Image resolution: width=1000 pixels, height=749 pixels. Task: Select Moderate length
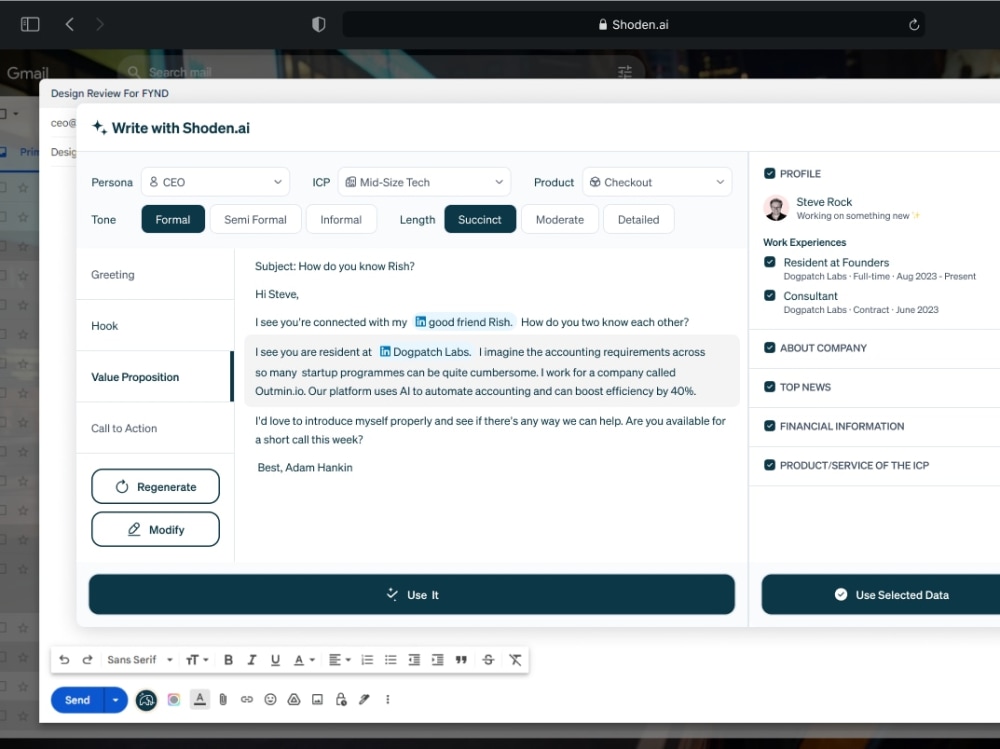pos(560,219)
